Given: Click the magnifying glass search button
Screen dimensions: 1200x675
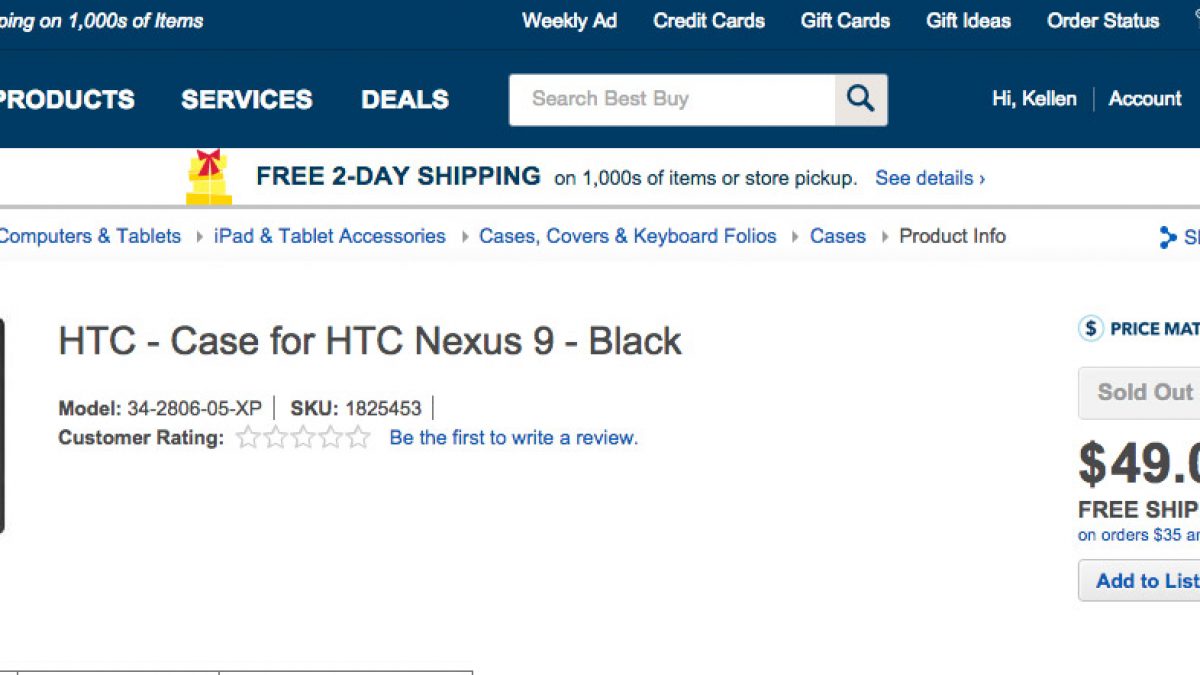Looking at the screenshot, I should click(x=860, y=99).
